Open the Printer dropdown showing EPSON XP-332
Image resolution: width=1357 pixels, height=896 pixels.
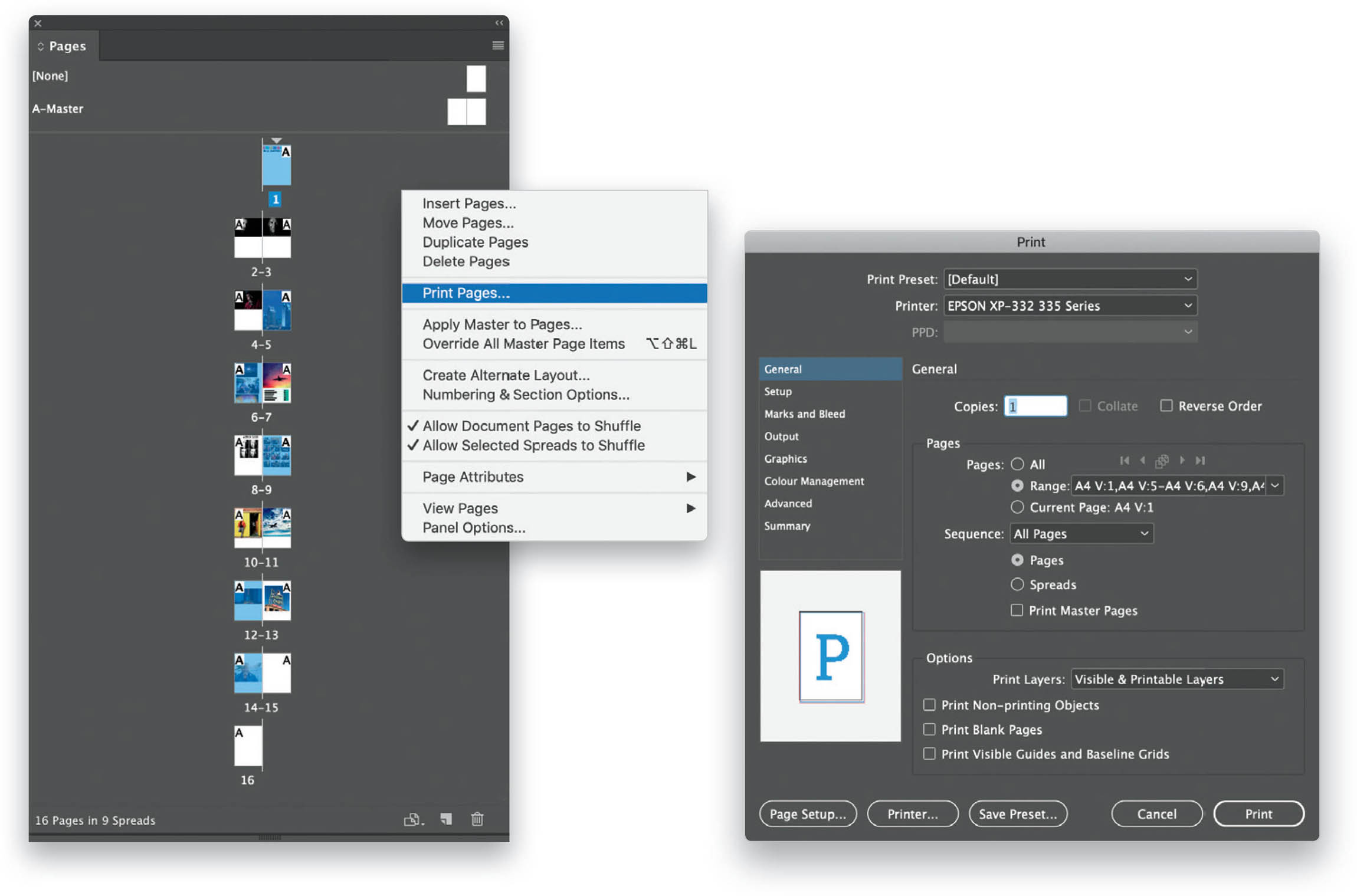(1070, 306)
